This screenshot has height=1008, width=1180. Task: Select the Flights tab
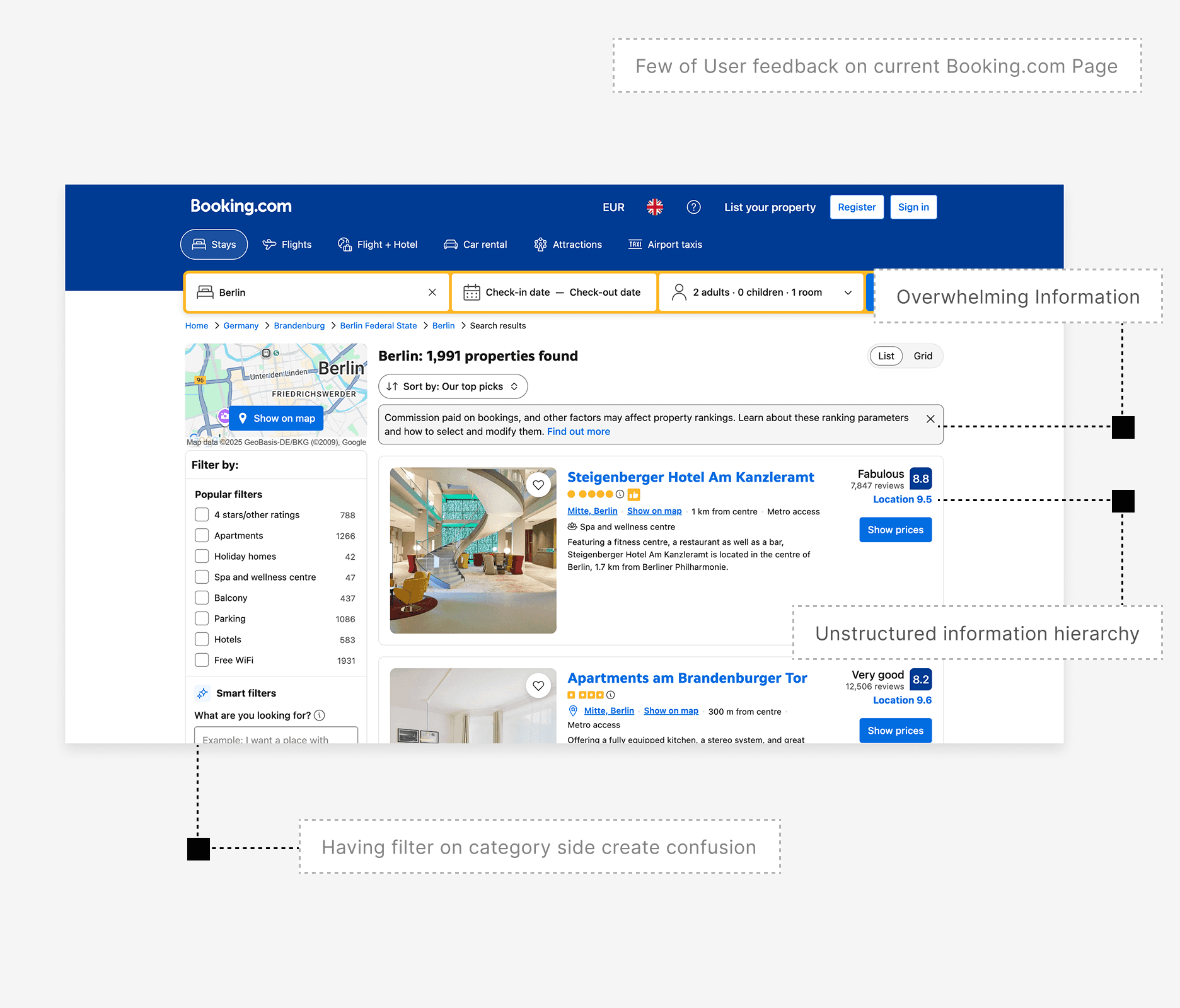[287, 245]
